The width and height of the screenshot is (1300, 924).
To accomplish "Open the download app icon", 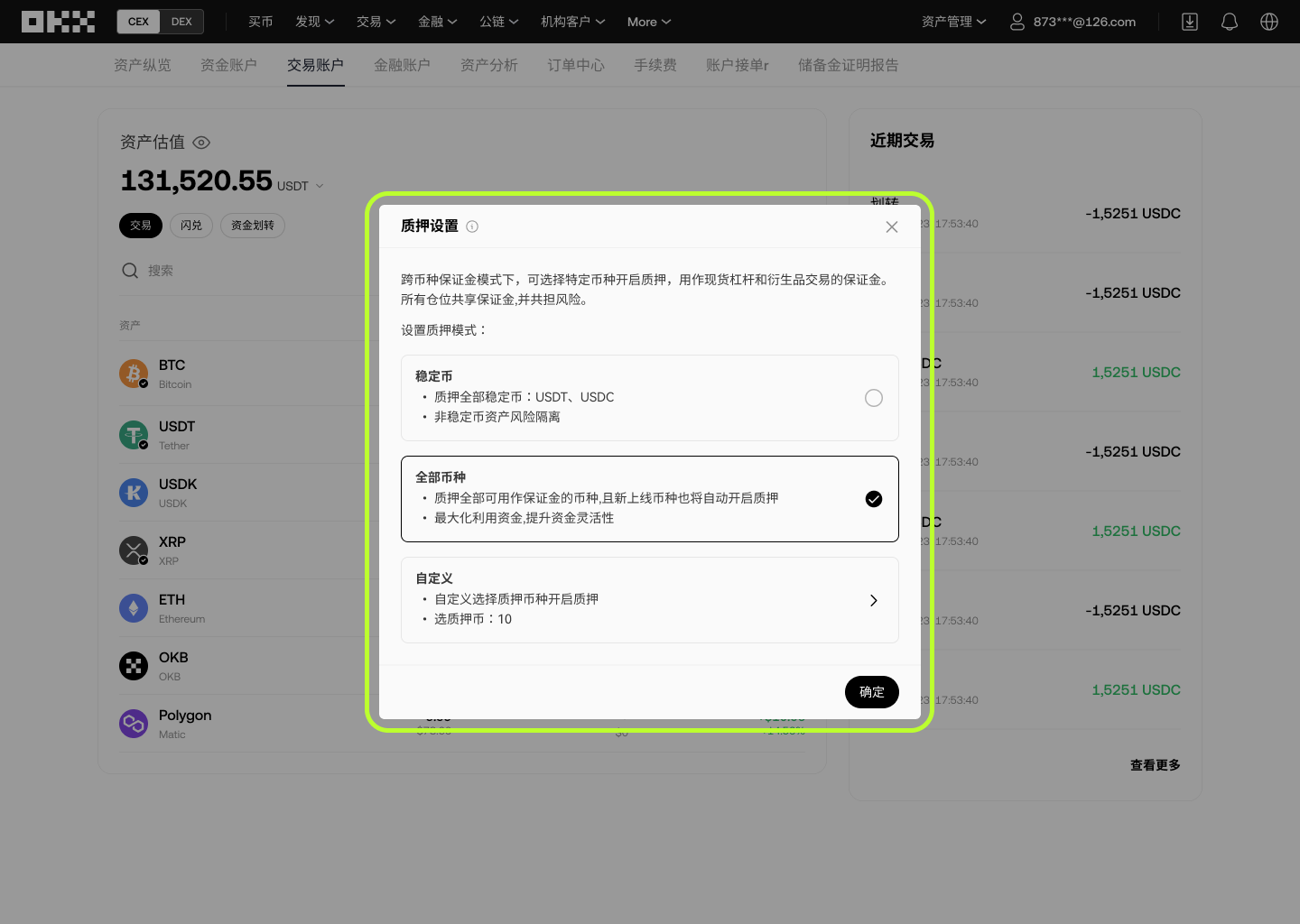I will click(x=1190, y=22).
